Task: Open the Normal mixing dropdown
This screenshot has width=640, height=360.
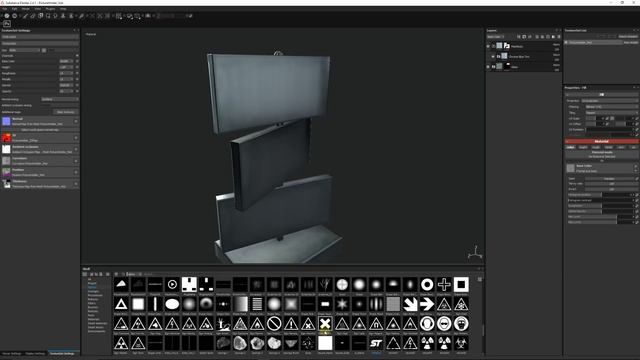Action: (60, 99)
